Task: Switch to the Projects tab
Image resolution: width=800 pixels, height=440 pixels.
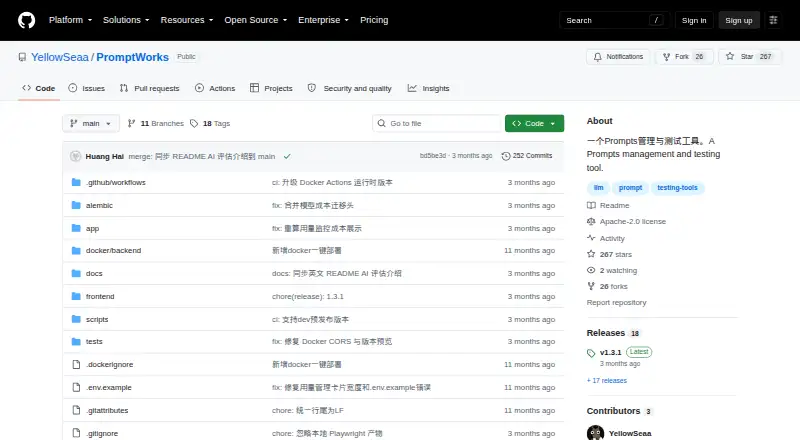Action: pyautogui.click(x=271, y=88)
